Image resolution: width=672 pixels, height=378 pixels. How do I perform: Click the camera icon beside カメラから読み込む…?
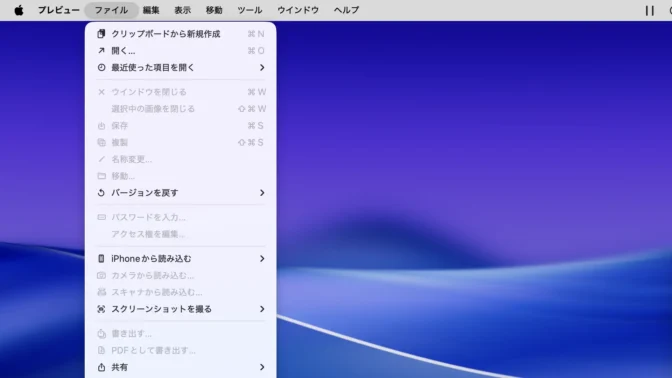[x=101, y=275]
